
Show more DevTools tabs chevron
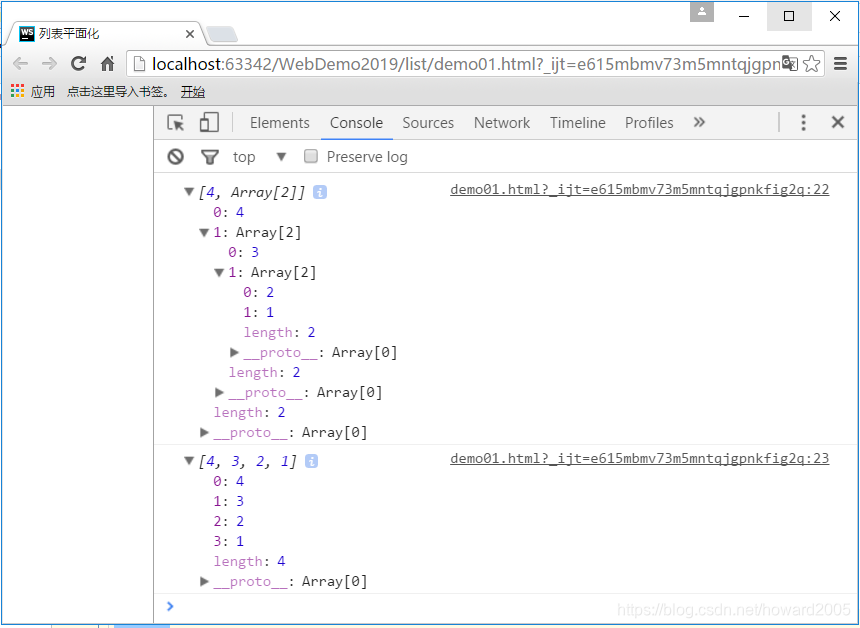coord(699,122)
